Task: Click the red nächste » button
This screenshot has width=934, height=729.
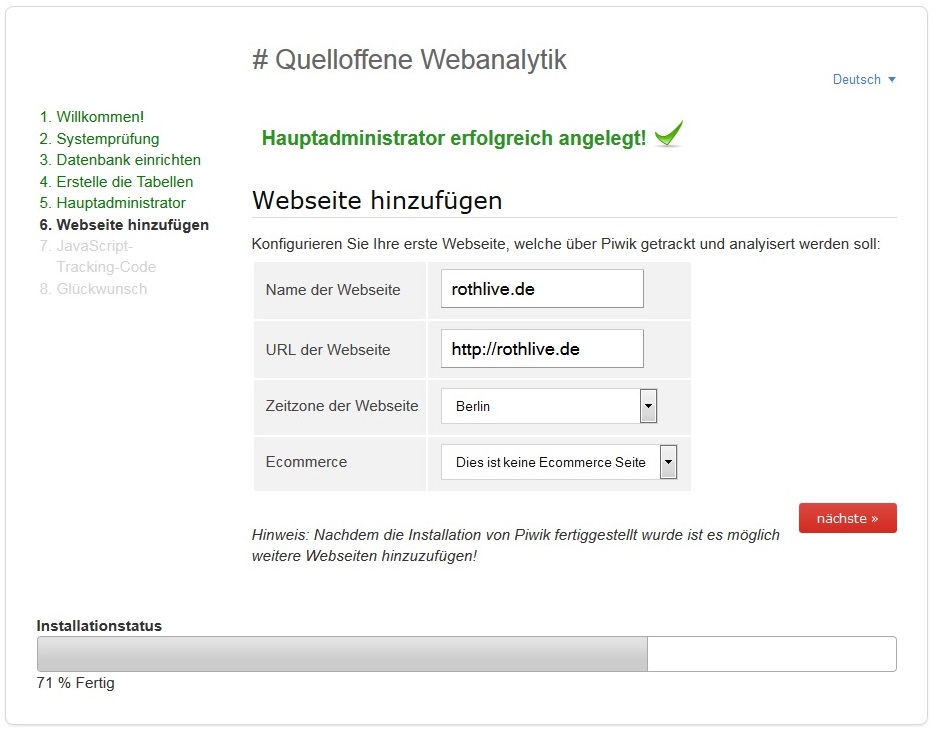Action: (x=848, y=518)
